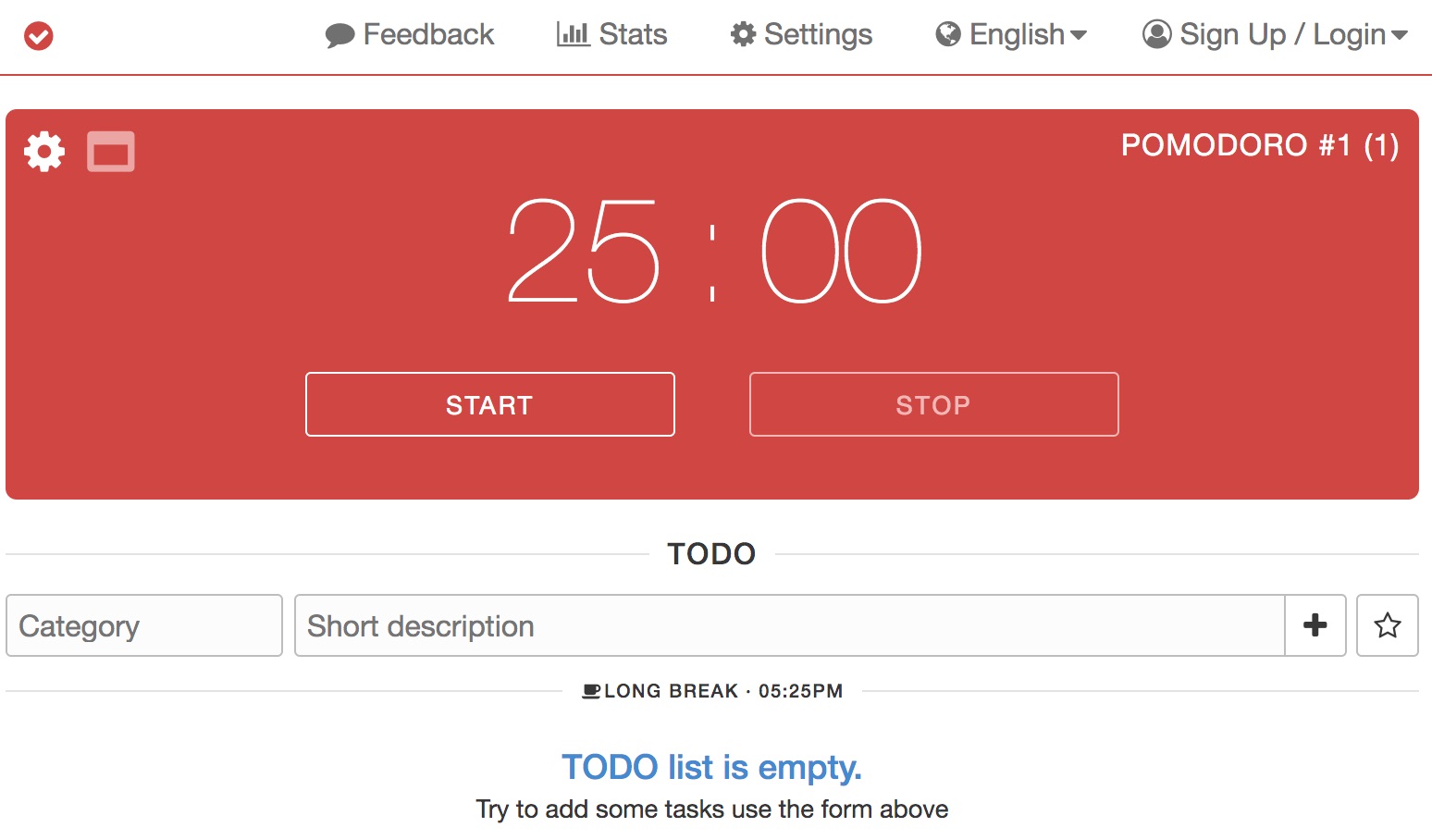Viewport: 1432px width, 840px height.
Task: Open timer settings gear inside red panel
Action: click(x=44, y=152)
